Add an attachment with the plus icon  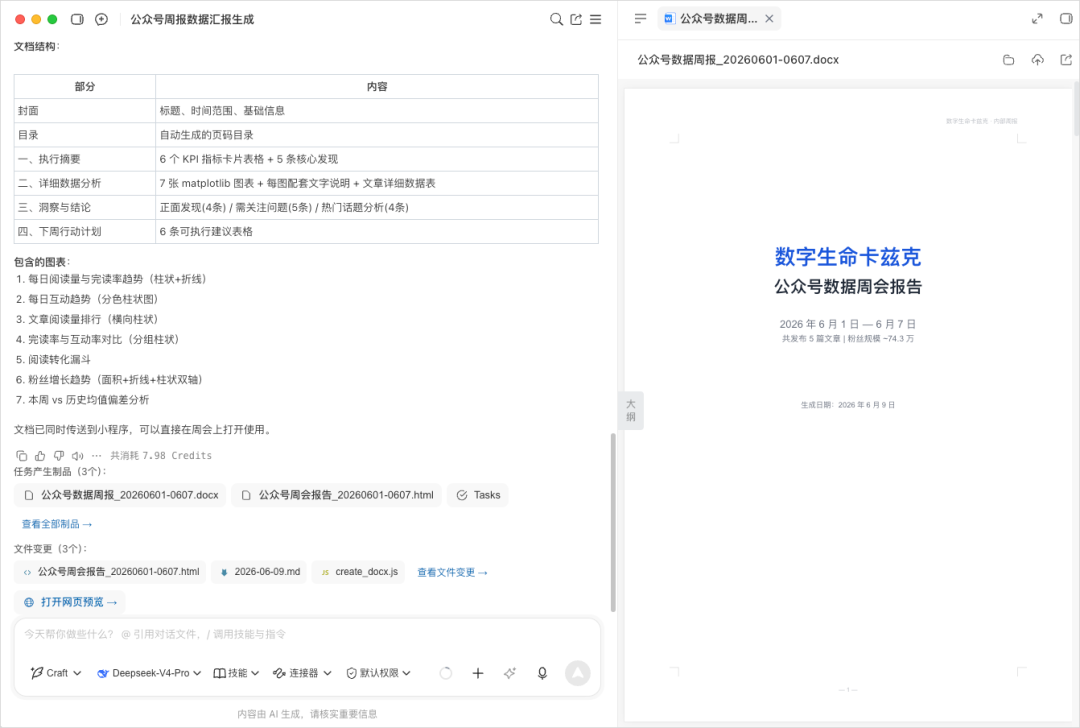[477, 673]
